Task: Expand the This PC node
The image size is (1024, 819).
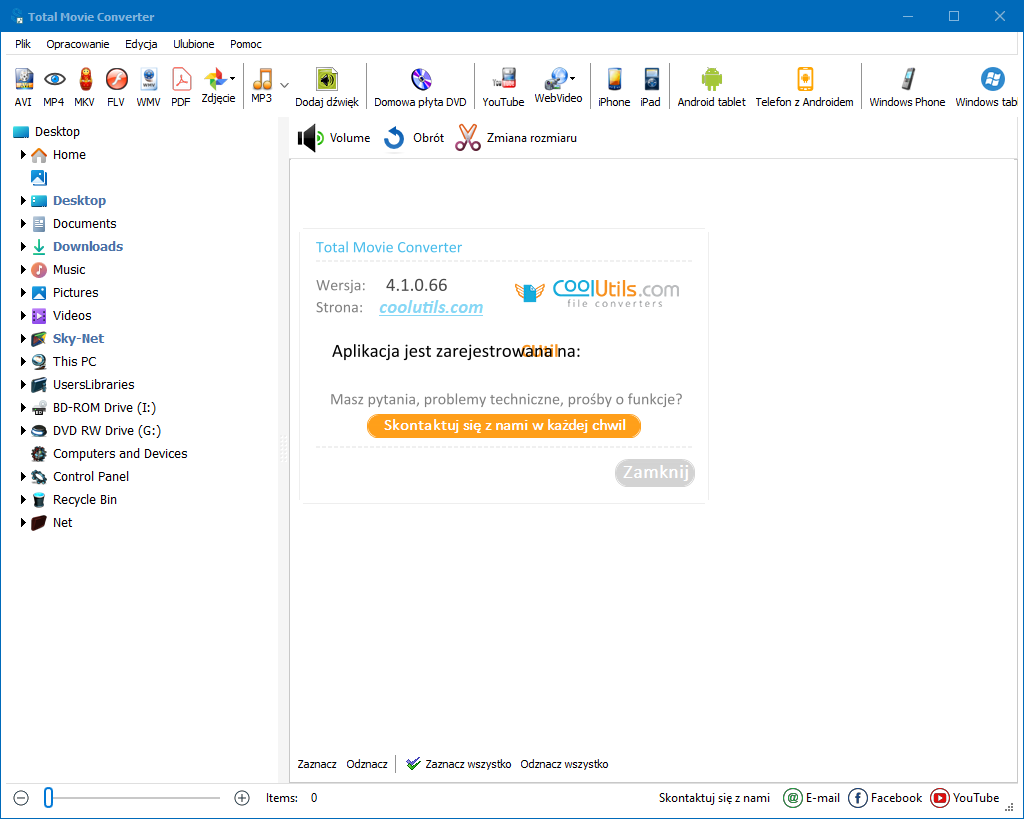Action: tap(23, 361)
